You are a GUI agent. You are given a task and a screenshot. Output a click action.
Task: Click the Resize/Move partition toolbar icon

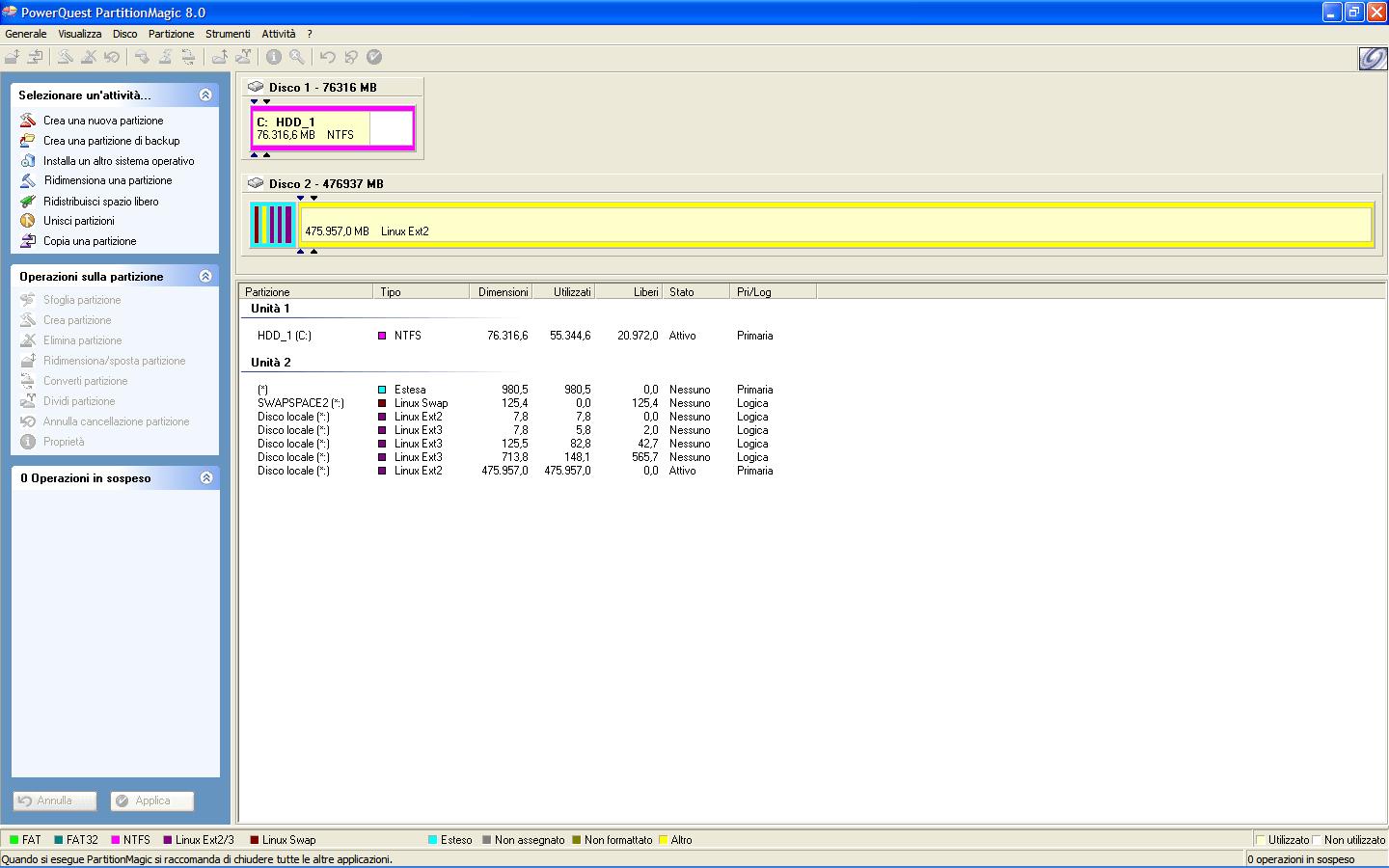[x=13, y=57]
